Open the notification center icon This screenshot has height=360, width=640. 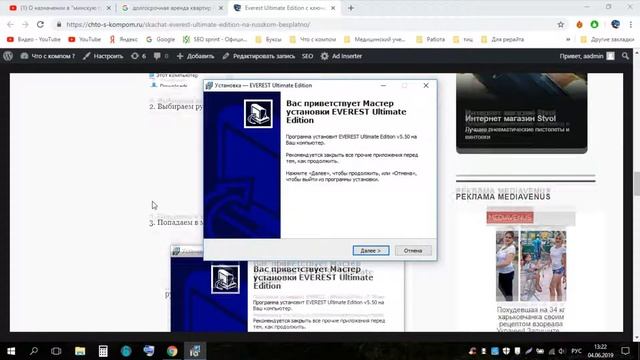pyautogui.click(x=625, y=351)
